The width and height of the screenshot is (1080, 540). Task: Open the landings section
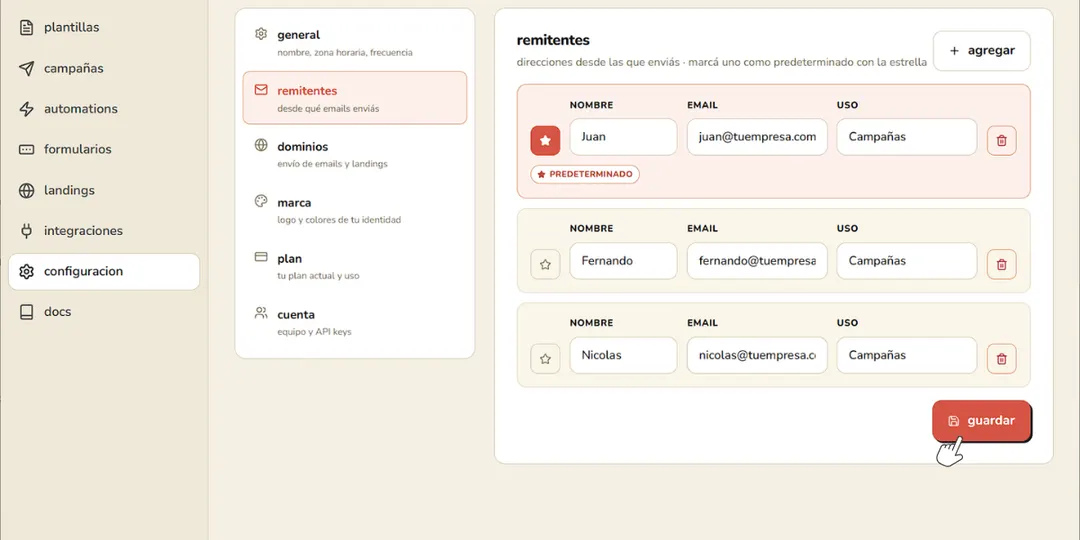tap(104, 190)
